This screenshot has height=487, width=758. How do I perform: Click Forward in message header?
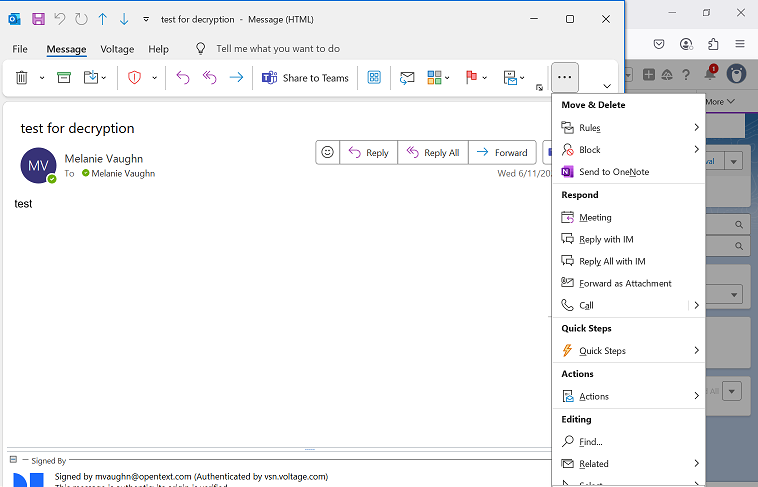502,153
